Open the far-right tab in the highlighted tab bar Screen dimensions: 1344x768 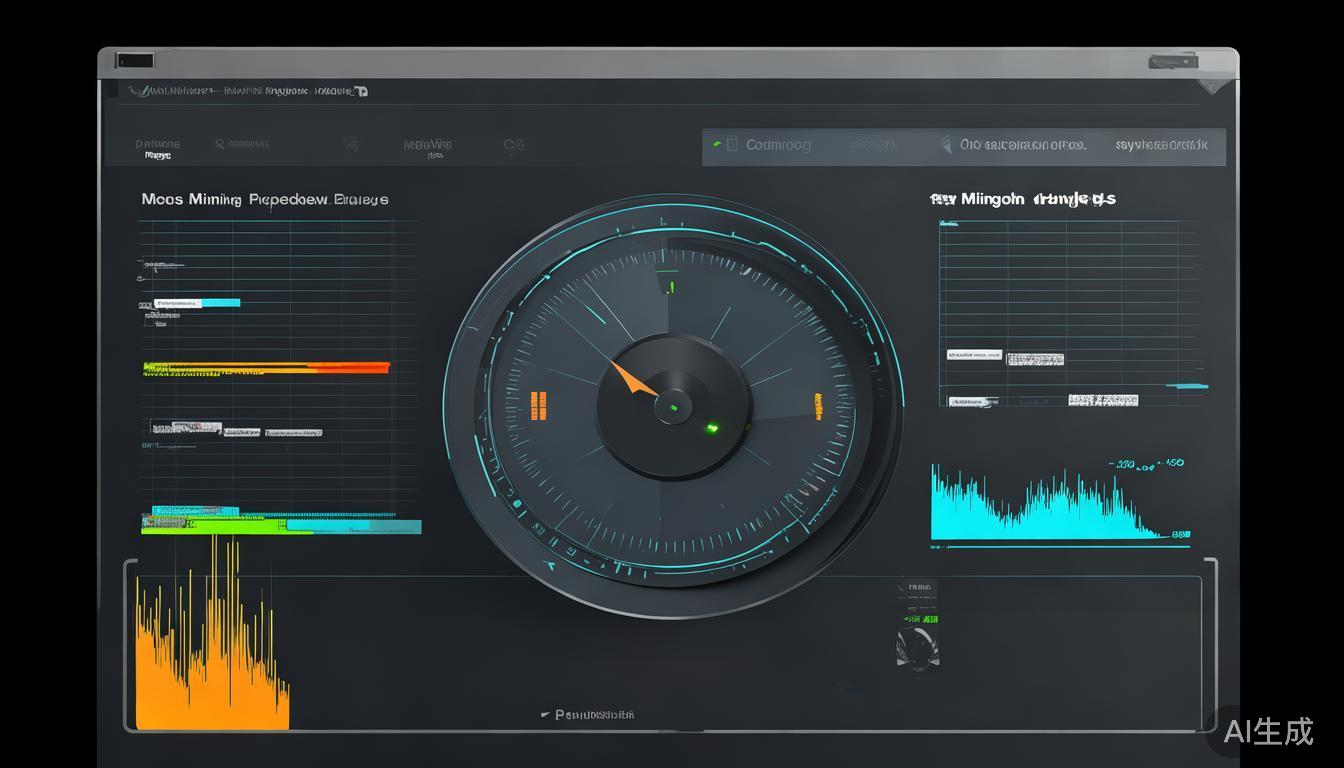1161,145
